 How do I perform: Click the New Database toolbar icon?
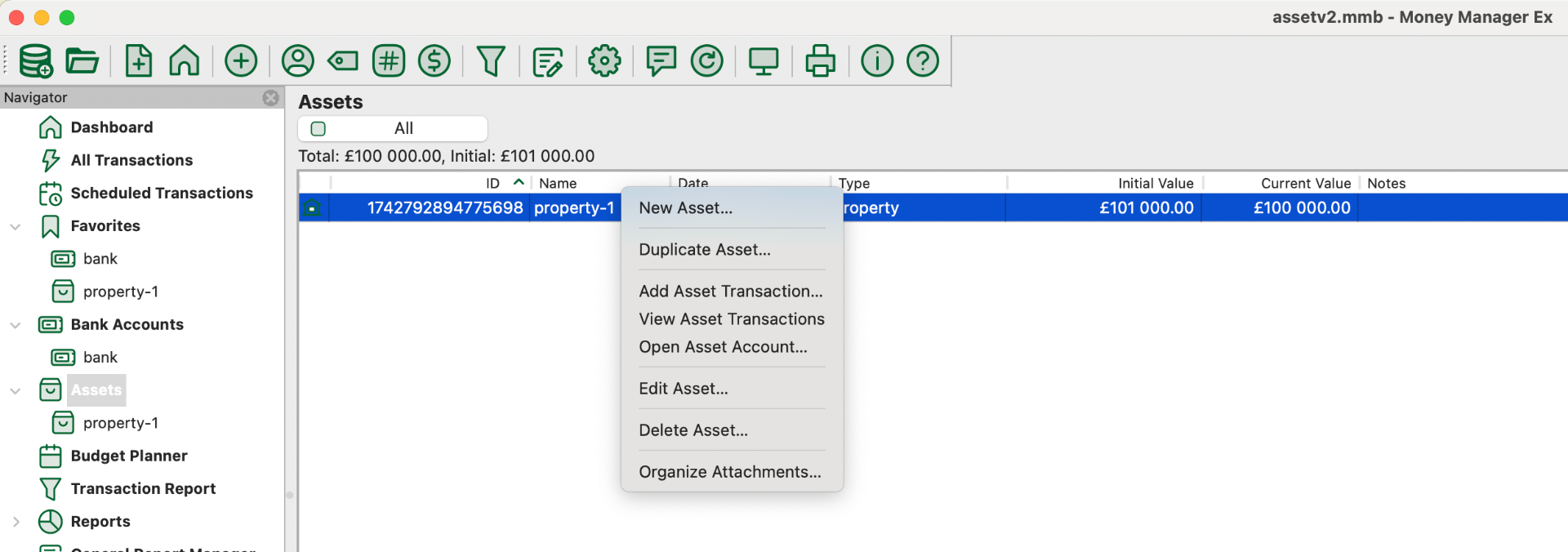point(36,60)
